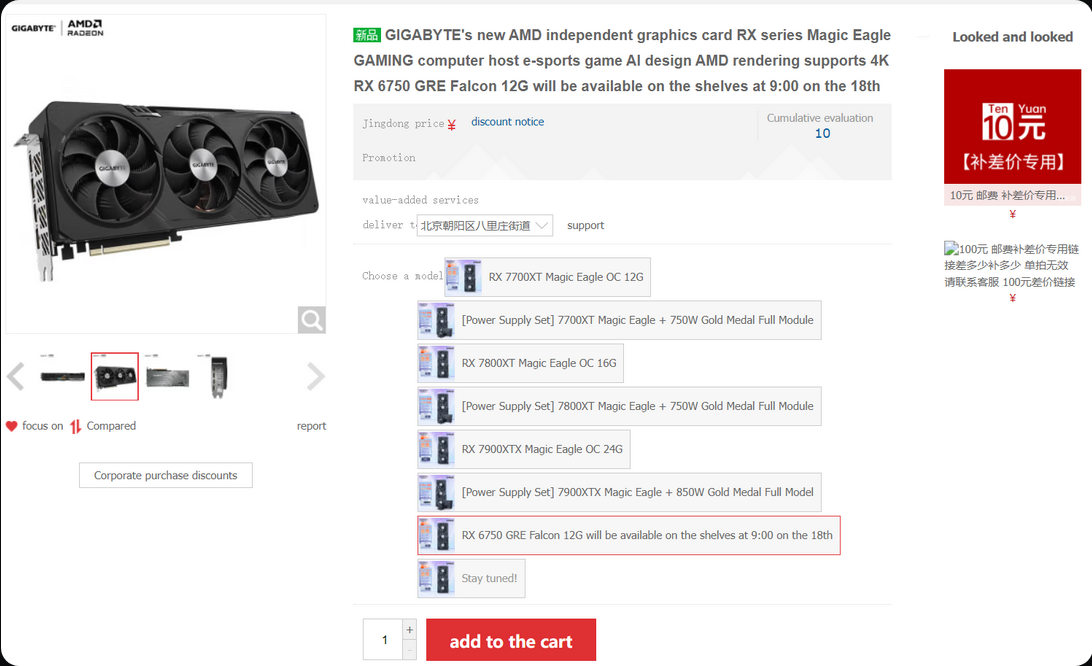Click Compared text link

(x=111, y=426)
